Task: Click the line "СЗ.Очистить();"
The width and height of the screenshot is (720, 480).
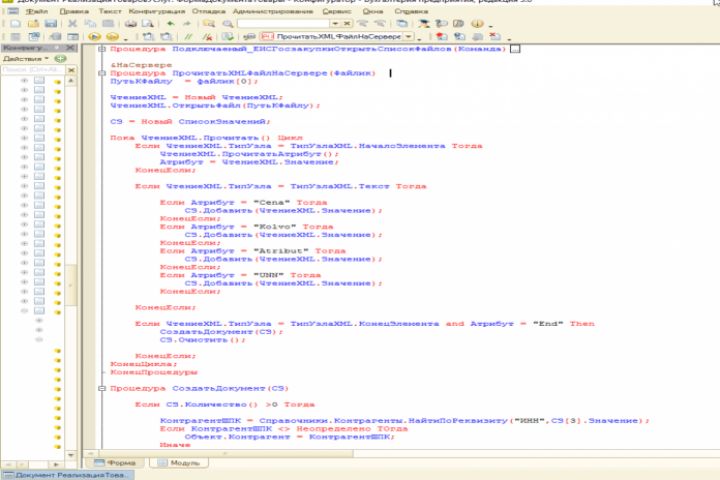Action: point(202,340)
